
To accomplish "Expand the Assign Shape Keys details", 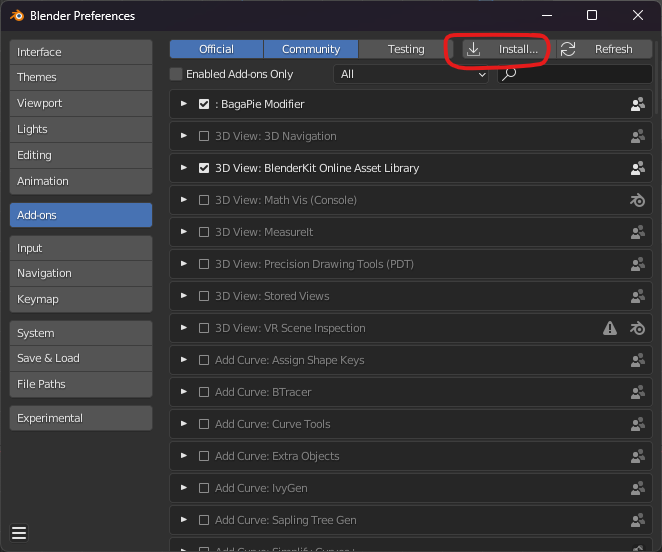I will pos(184,360).
